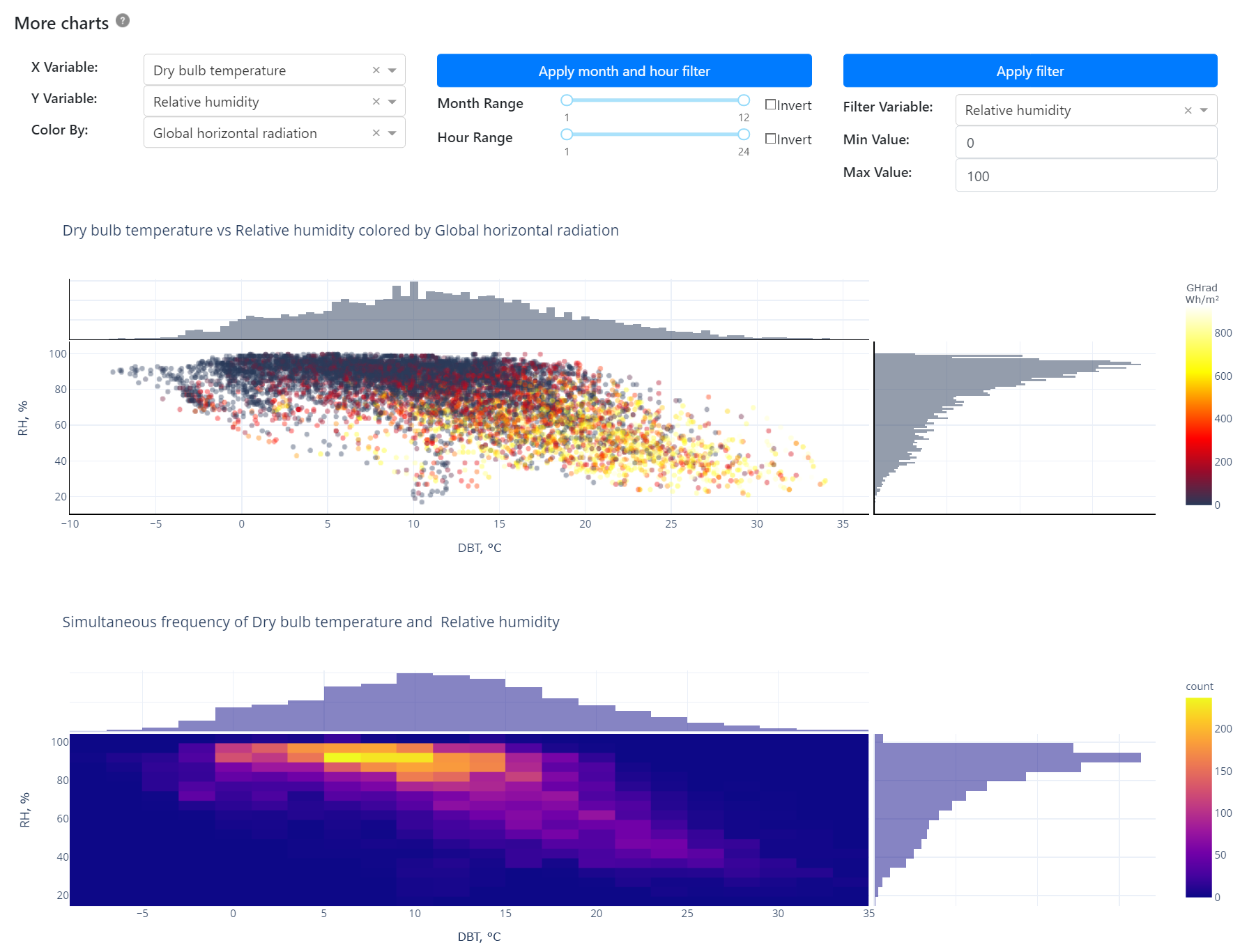The image size is (1256, 952).
Task: Clear the X Variable selection
Action: 376,70
